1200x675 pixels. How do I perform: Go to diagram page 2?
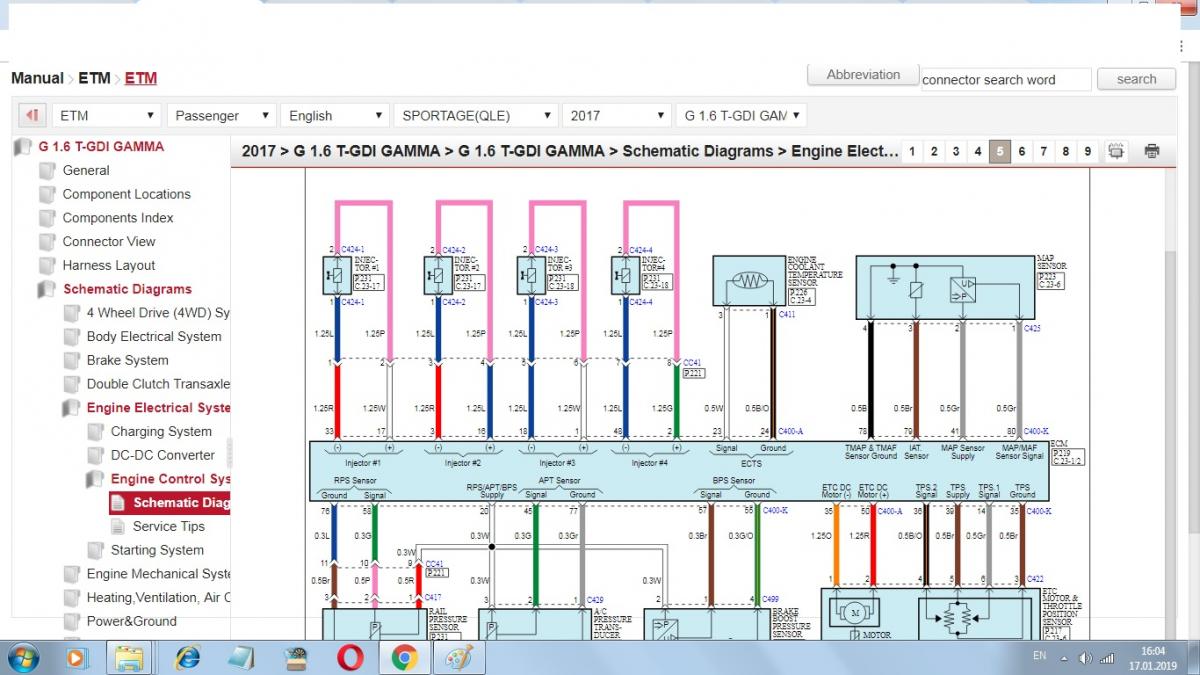point(934,151)
